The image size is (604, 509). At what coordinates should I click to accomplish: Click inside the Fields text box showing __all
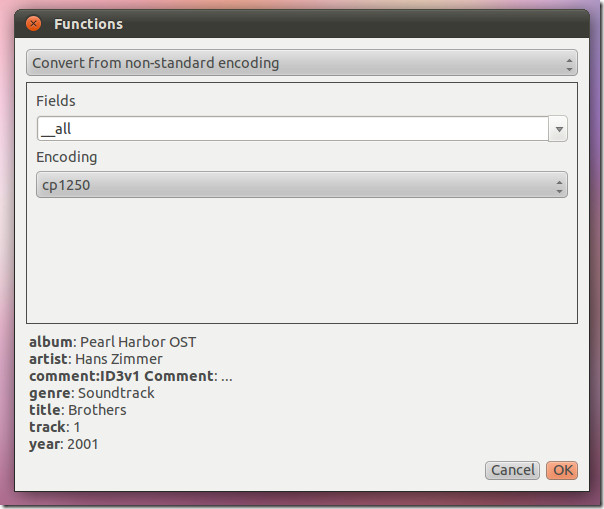(293, 129)
